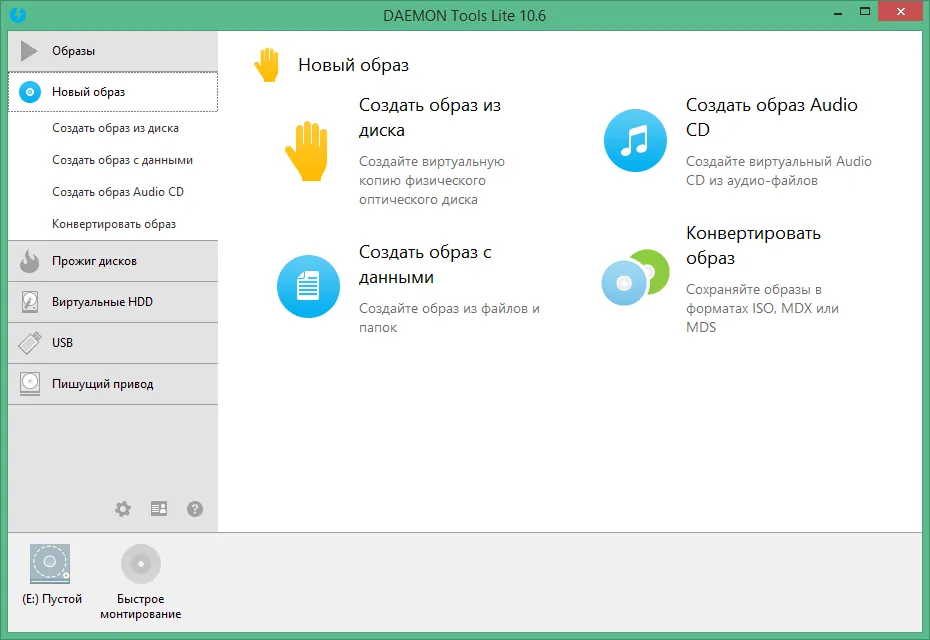
Task: Click the blue music note Audio CD icon
Action: (635, 141)
